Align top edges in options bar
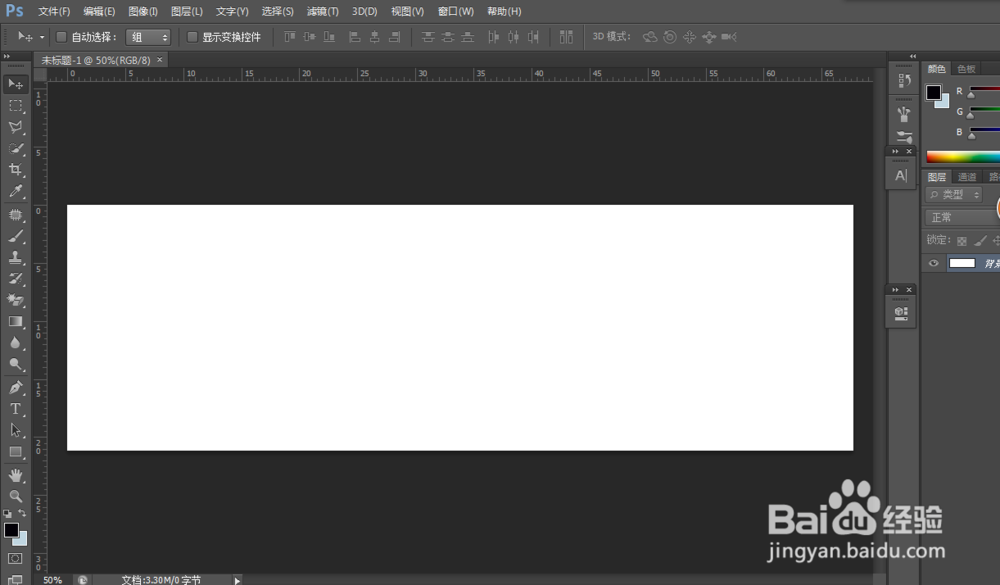The image size is (1000, 585). click(x=290, y=37)
